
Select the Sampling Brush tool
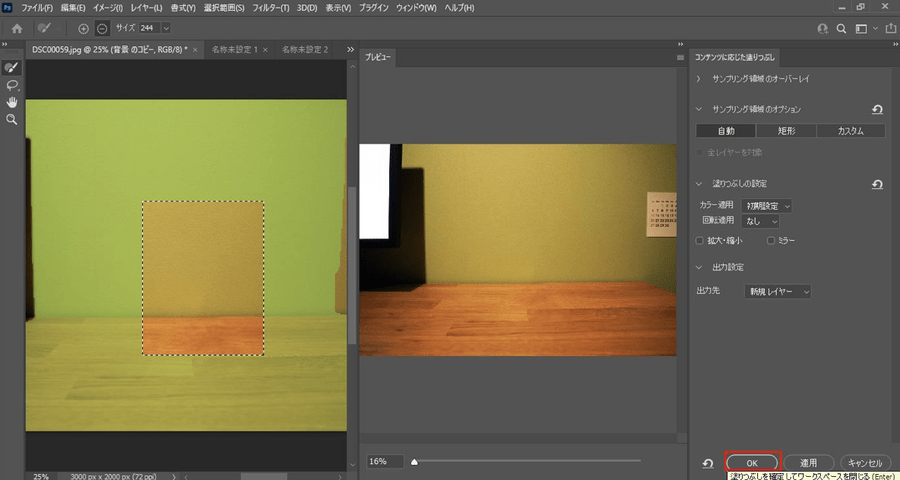click(x=12, y=68)
